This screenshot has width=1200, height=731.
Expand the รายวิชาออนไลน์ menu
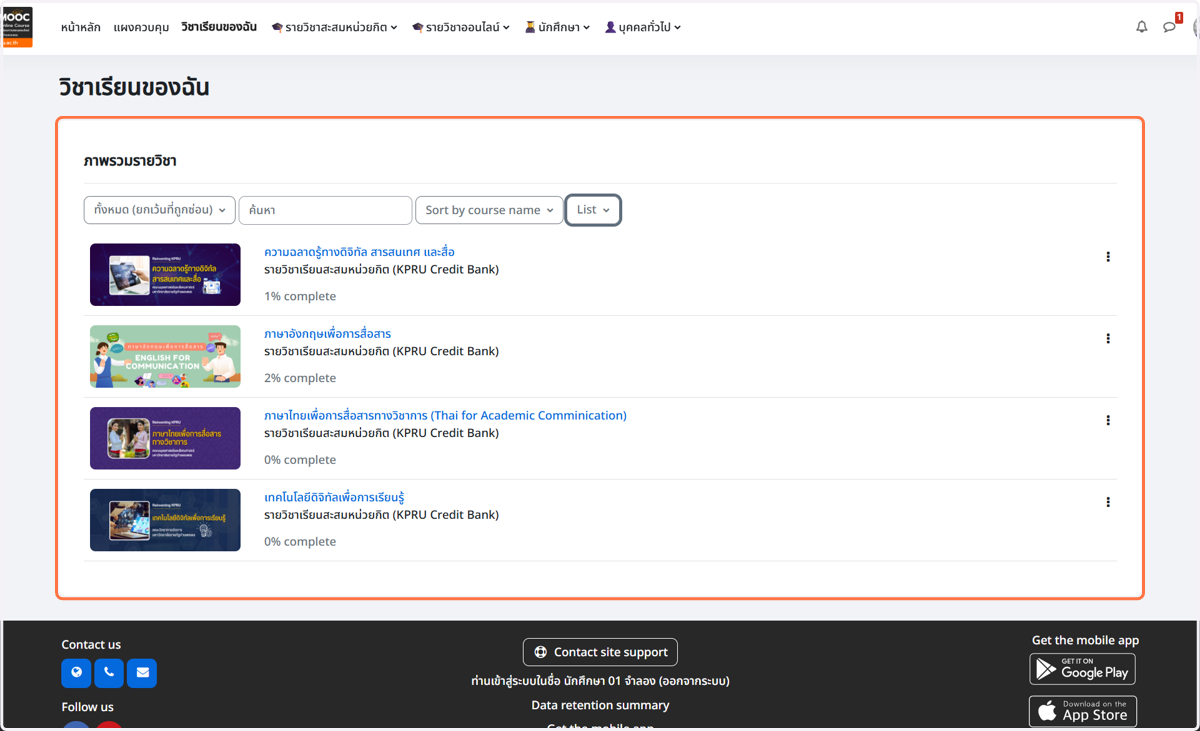click(x=461, y=27)
